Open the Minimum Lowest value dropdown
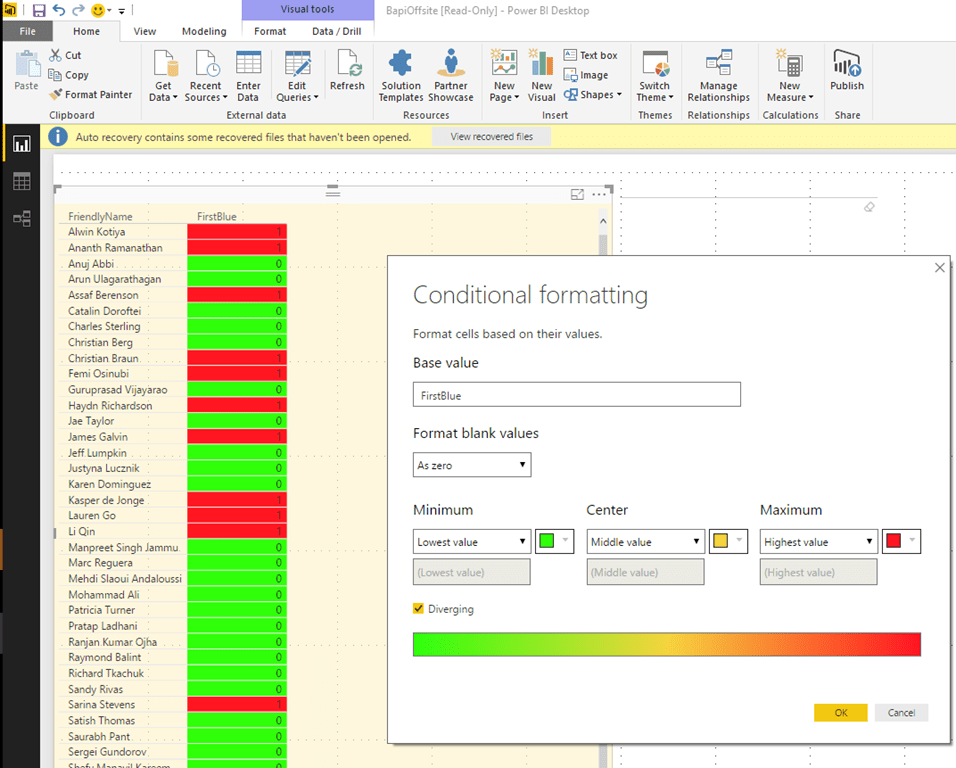The image size is (956, 768). [472, 542]
